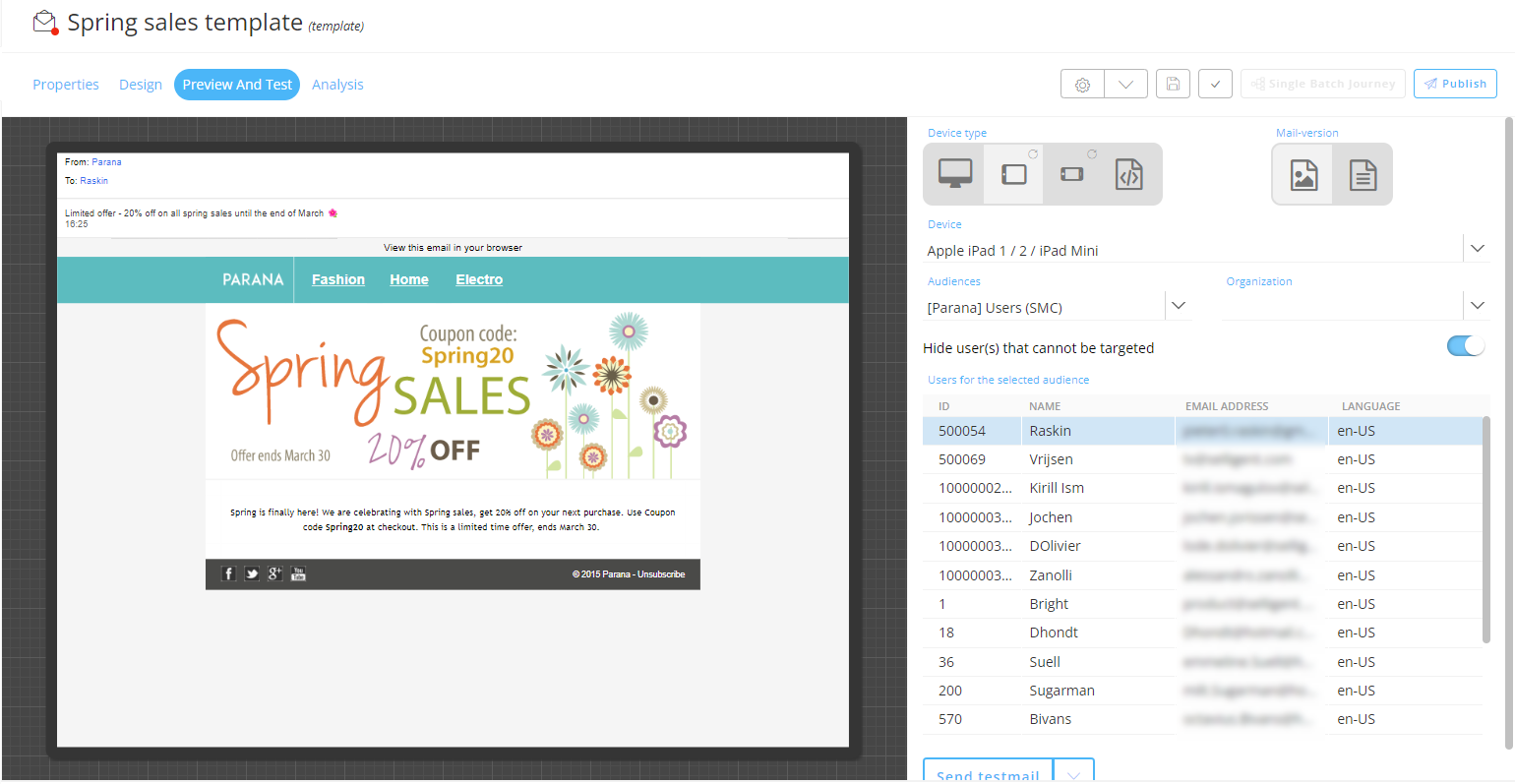Image resolution: width=1515 pixels, height=784 pixels.
Task: Expand the Organization dropdown
Action: [x=1477, y=306]
